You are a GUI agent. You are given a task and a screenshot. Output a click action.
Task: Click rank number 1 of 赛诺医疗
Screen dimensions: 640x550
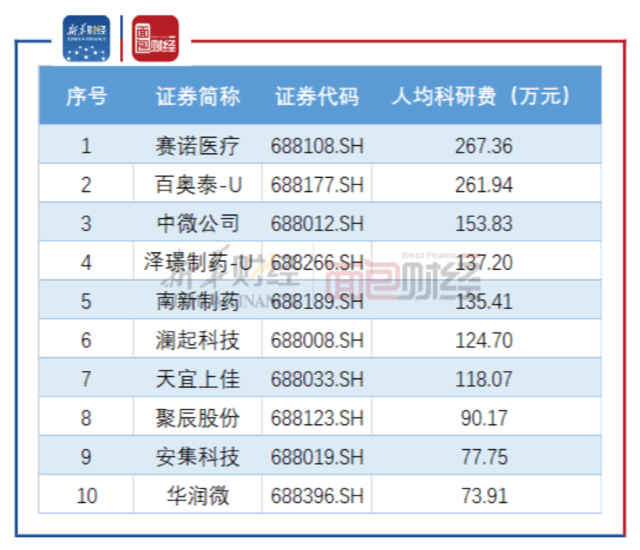point(86,146)
